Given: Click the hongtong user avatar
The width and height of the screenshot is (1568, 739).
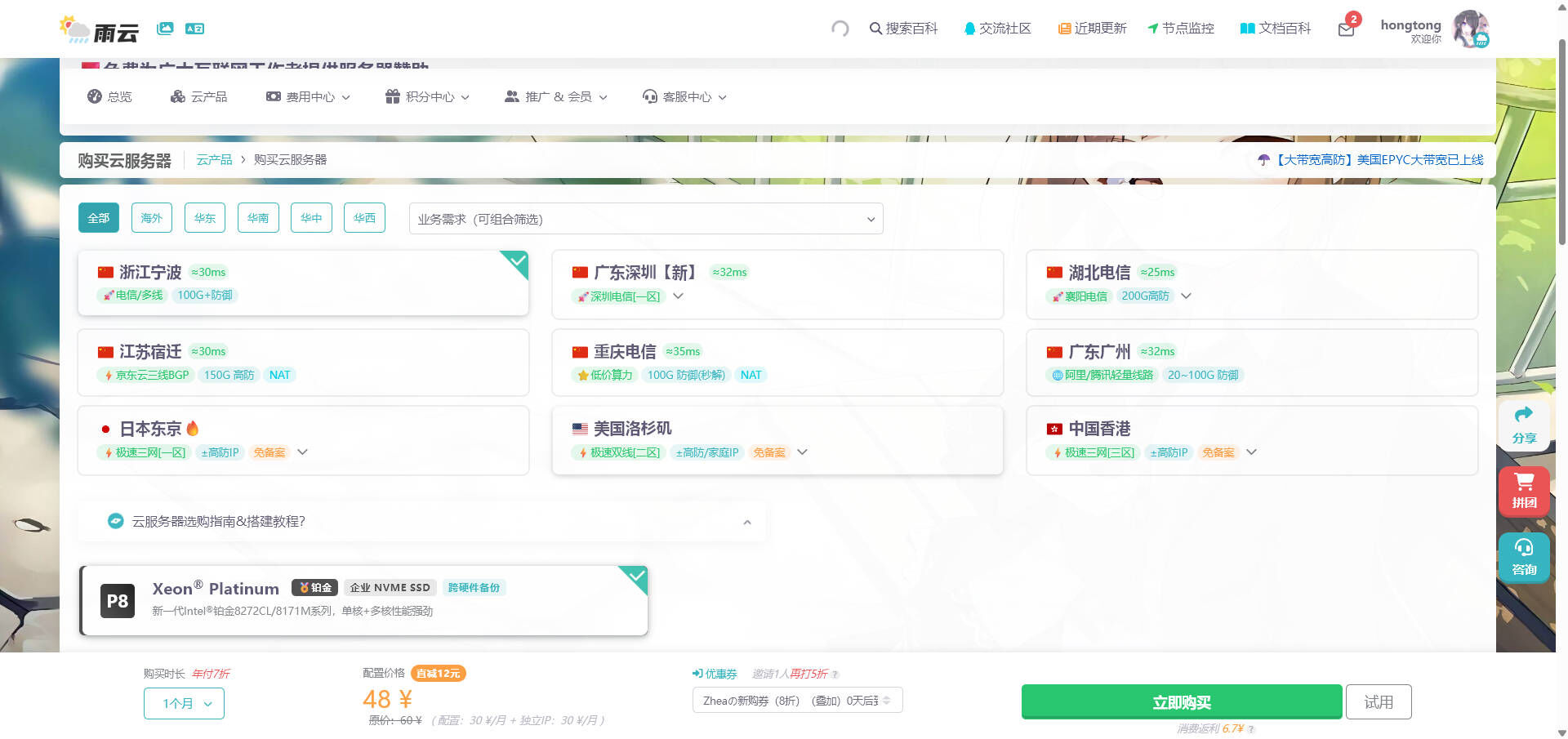Looking at the screenshot, I should pyautogui.click(x=1470, y=29).
